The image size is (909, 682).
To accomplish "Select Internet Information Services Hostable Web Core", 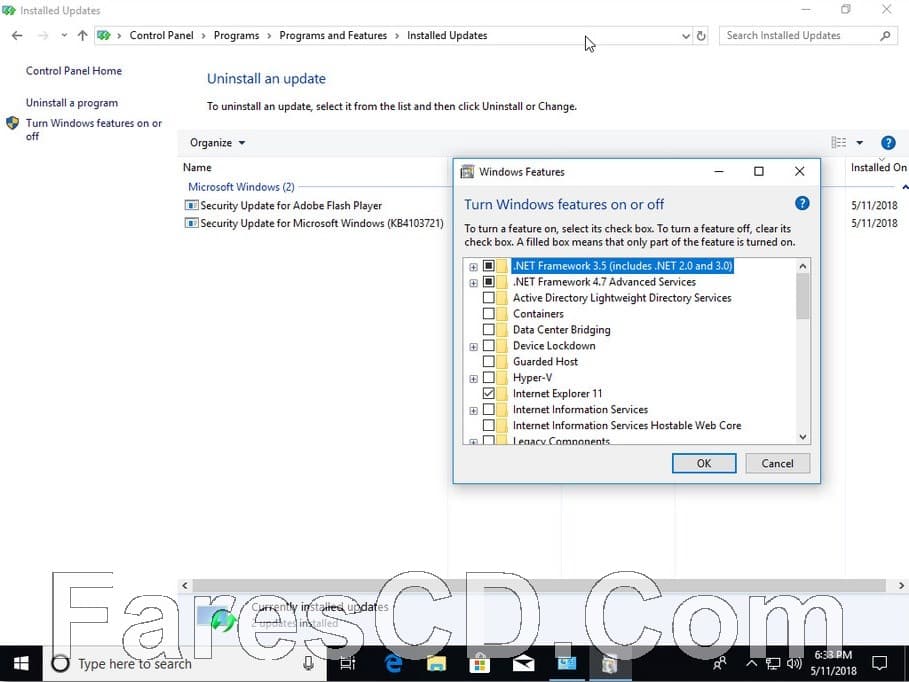I will 627,426.
